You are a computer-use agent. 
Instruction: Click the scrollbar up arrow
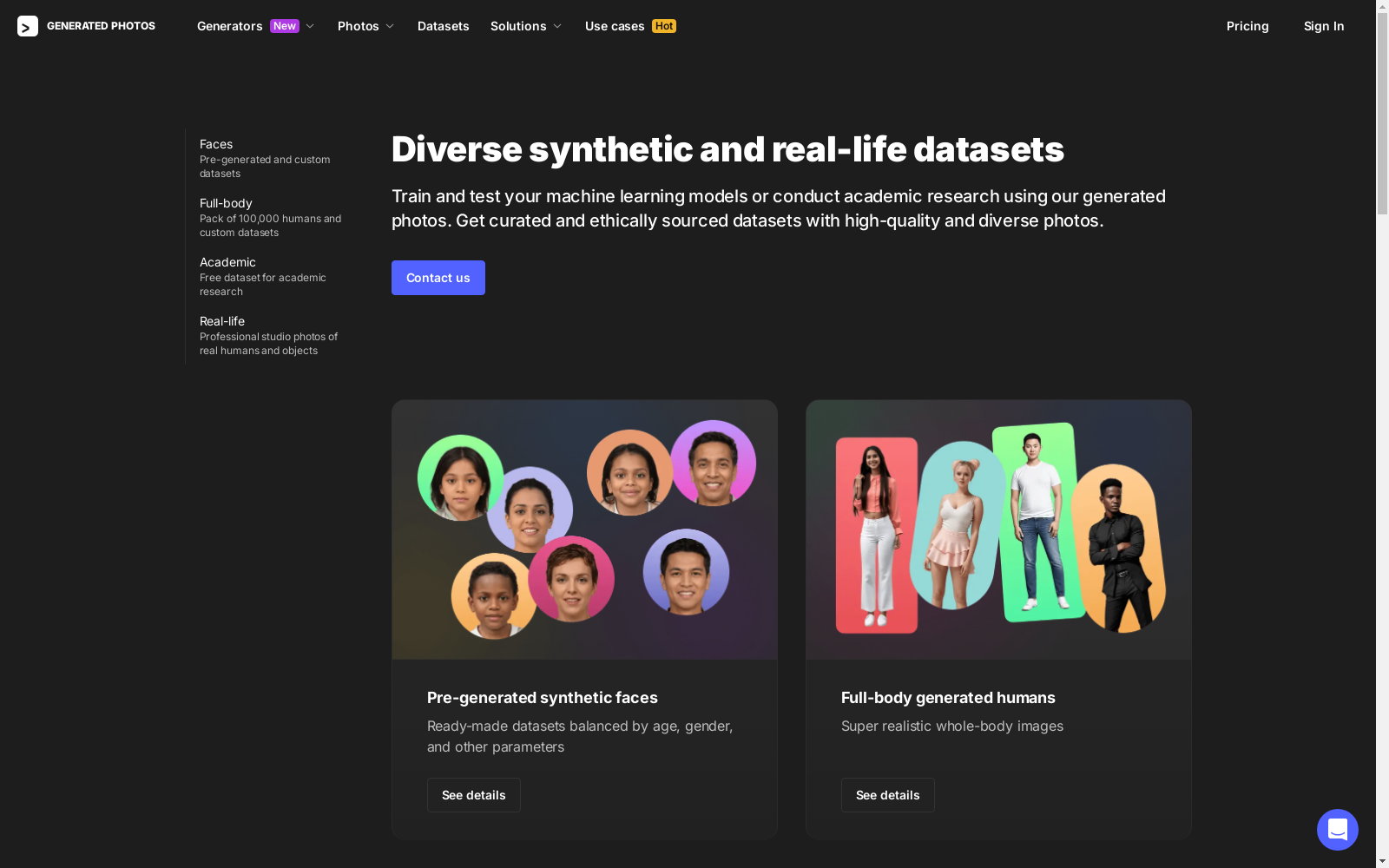tap(1382, 6)
